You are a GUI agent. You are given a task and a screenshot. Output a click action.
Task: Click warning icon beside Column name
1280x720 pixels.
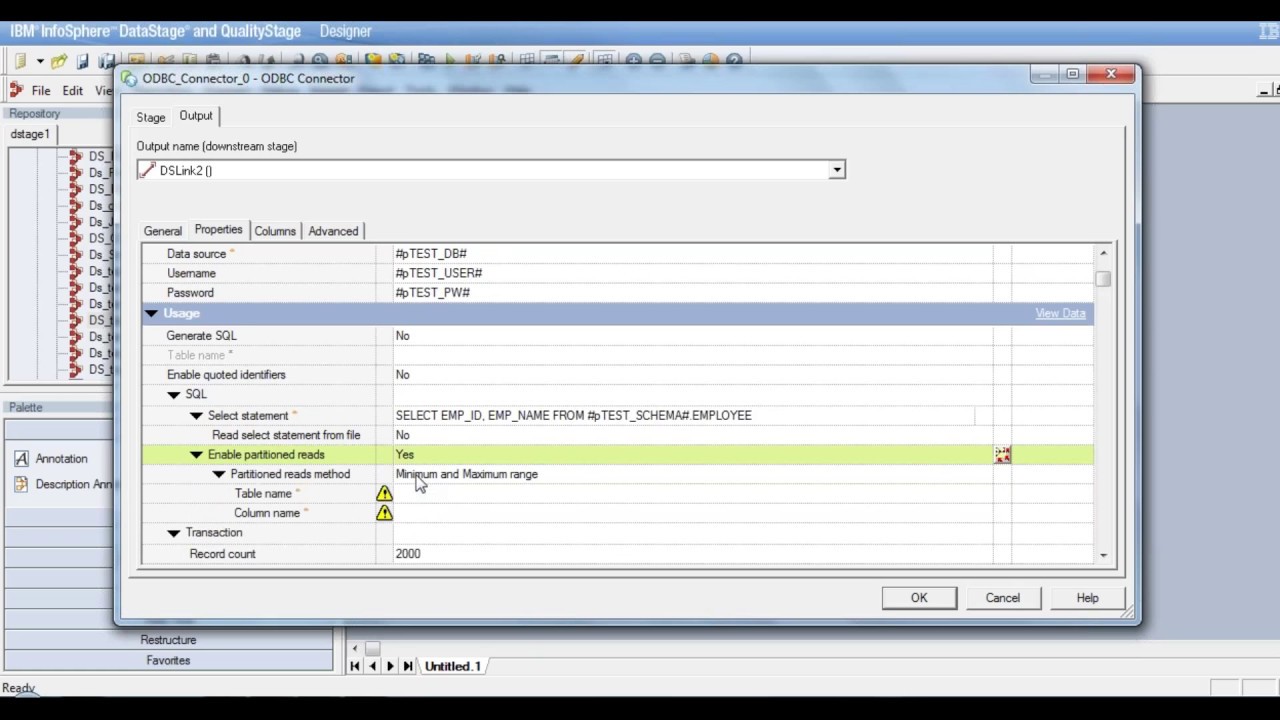click(x=384, y=513)
